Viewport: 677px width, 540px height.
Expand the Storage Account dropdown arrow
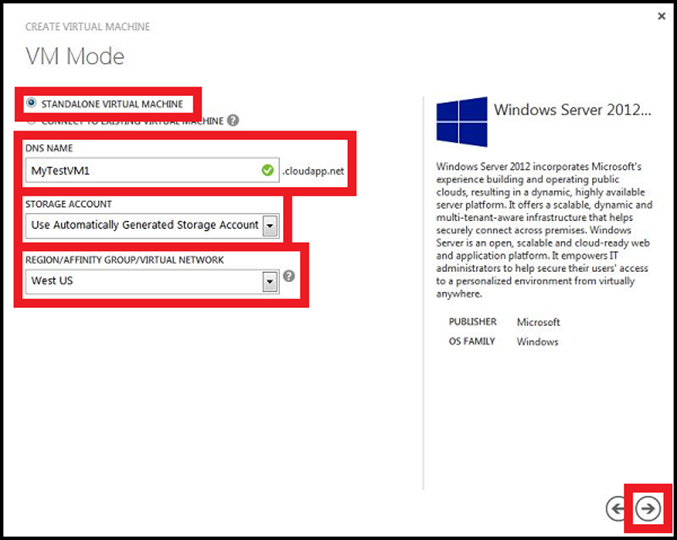pos(270,225)
